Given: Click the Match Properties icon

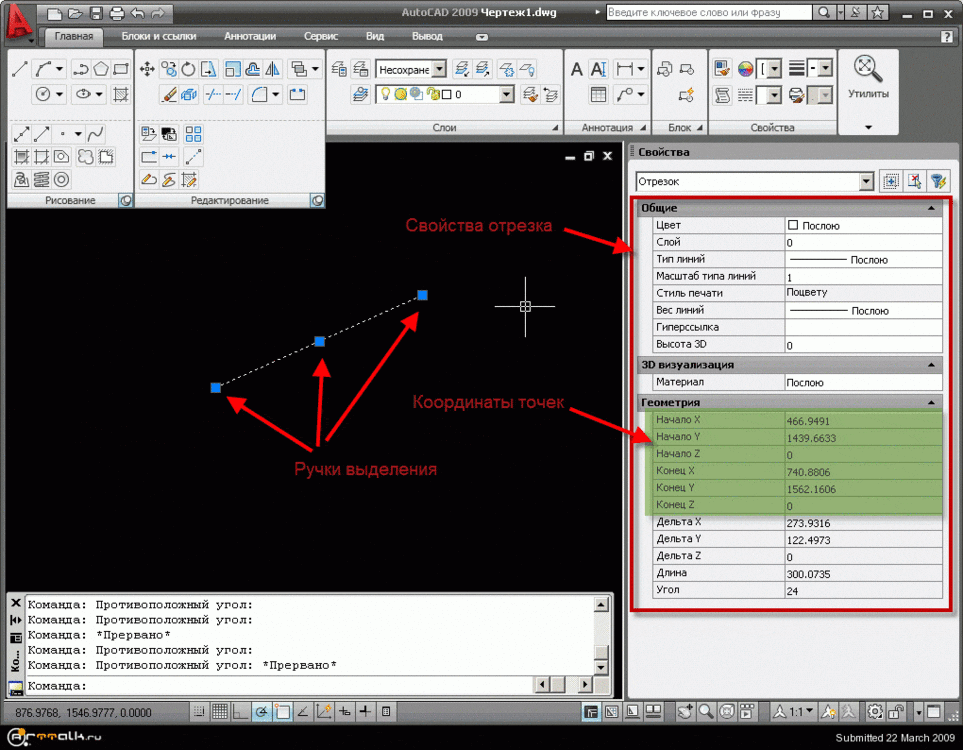Looking at the screenshot, I should click(x=722, y=69).
